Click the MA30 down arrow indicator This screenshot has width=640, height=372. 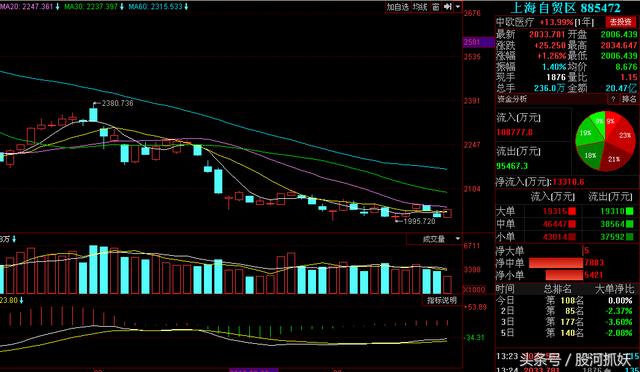[122, 7]
